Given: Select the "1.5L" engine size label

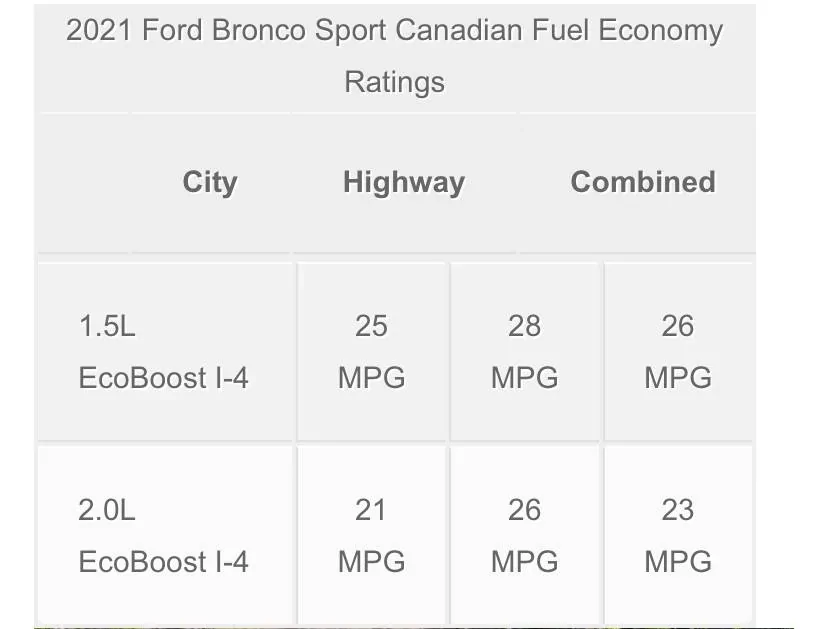Looking at the screenshot, I should tap(107, 326).
